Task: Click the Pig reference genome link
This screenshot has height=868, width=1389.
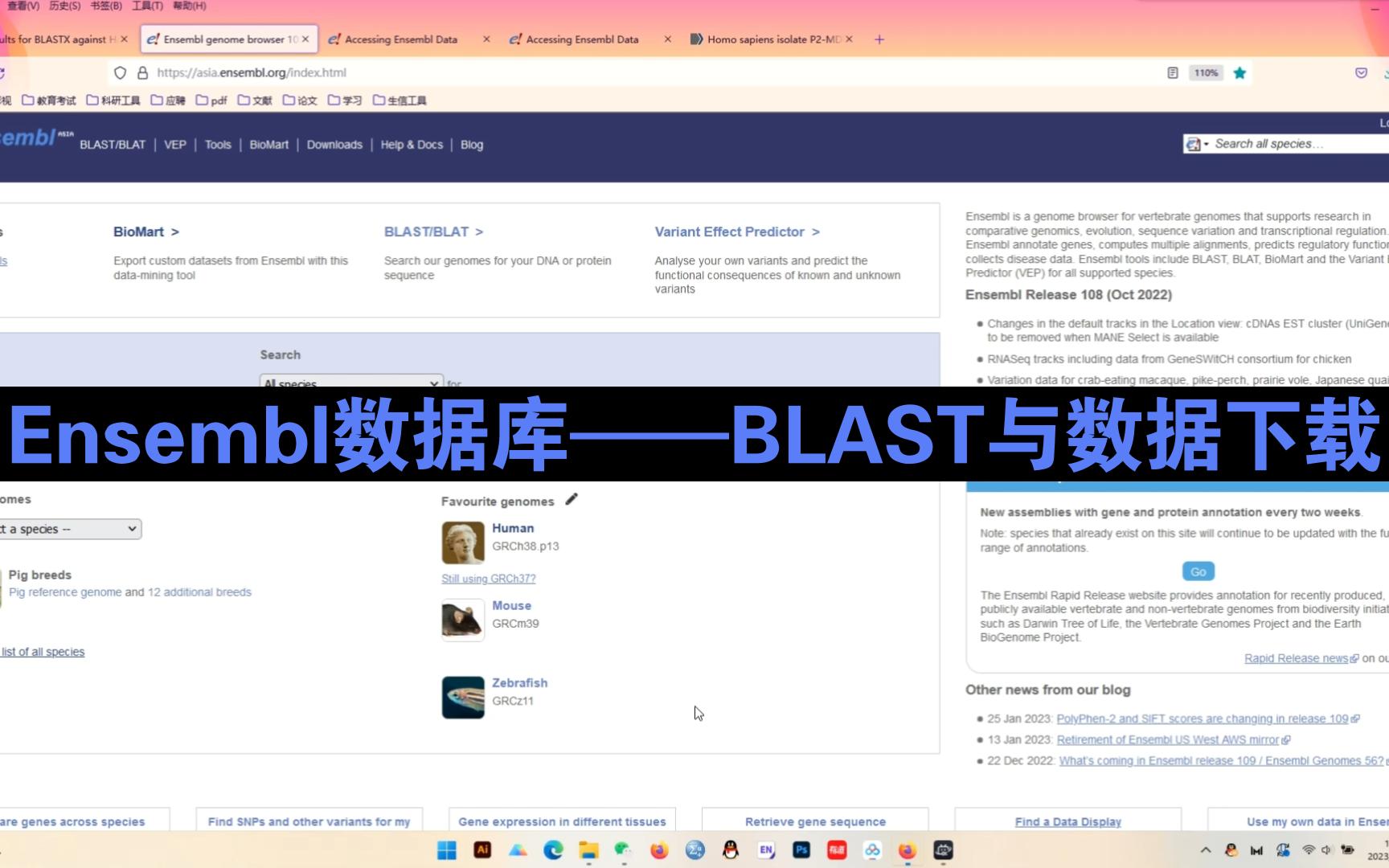Action: (65, 592)
